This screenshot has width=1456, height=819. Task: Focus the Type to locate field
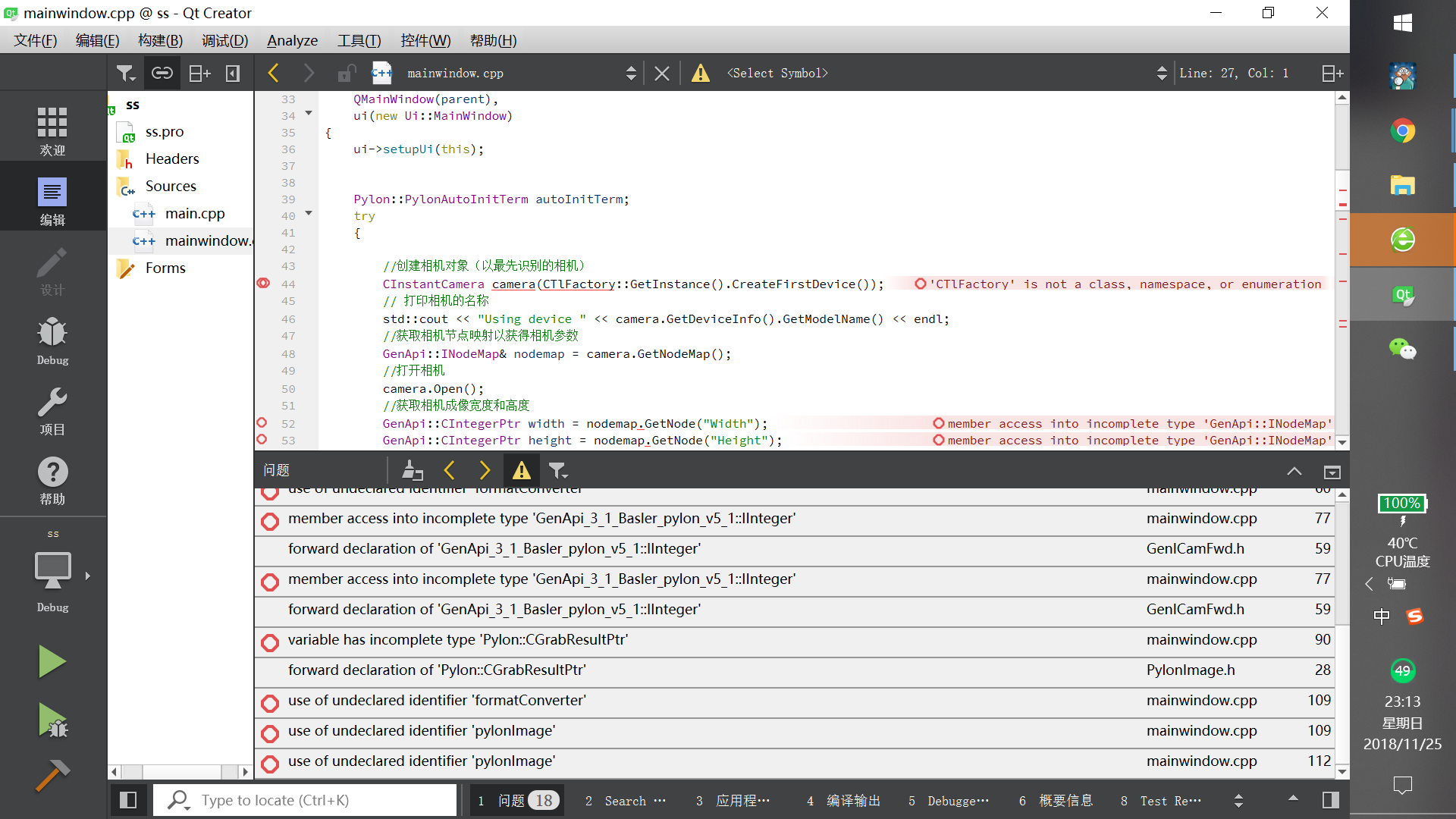pyautogui.click(x=305, y=800)
